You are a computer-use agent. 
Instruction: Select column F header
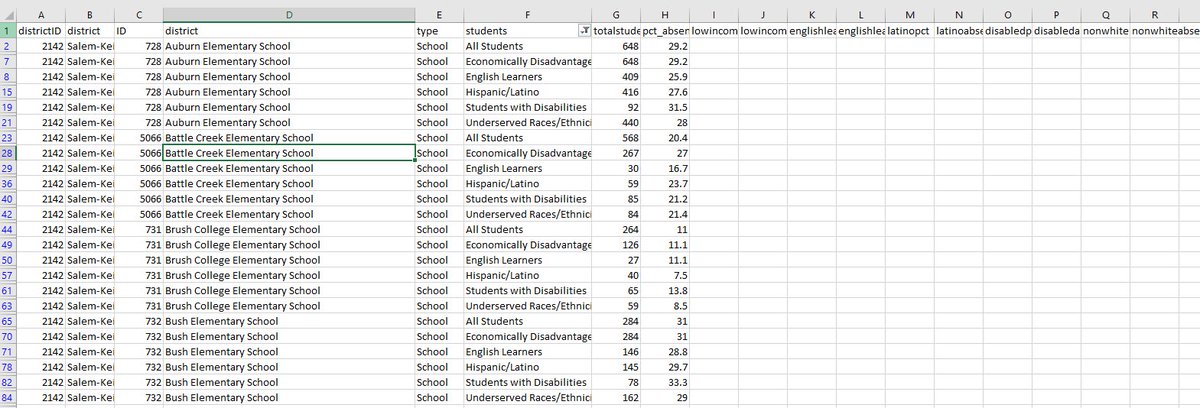click(528, 15)
